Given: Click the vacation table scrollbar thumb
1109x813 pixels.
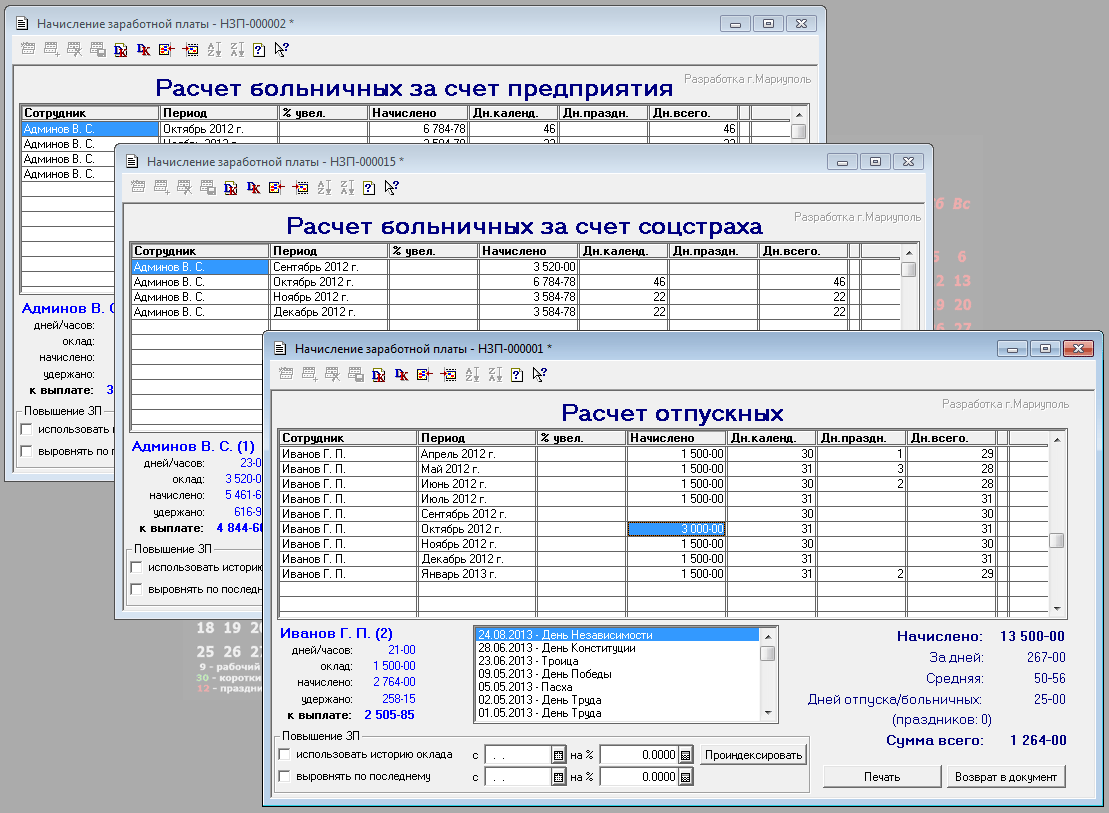Looking at the screenshot, I should 1057,541.
